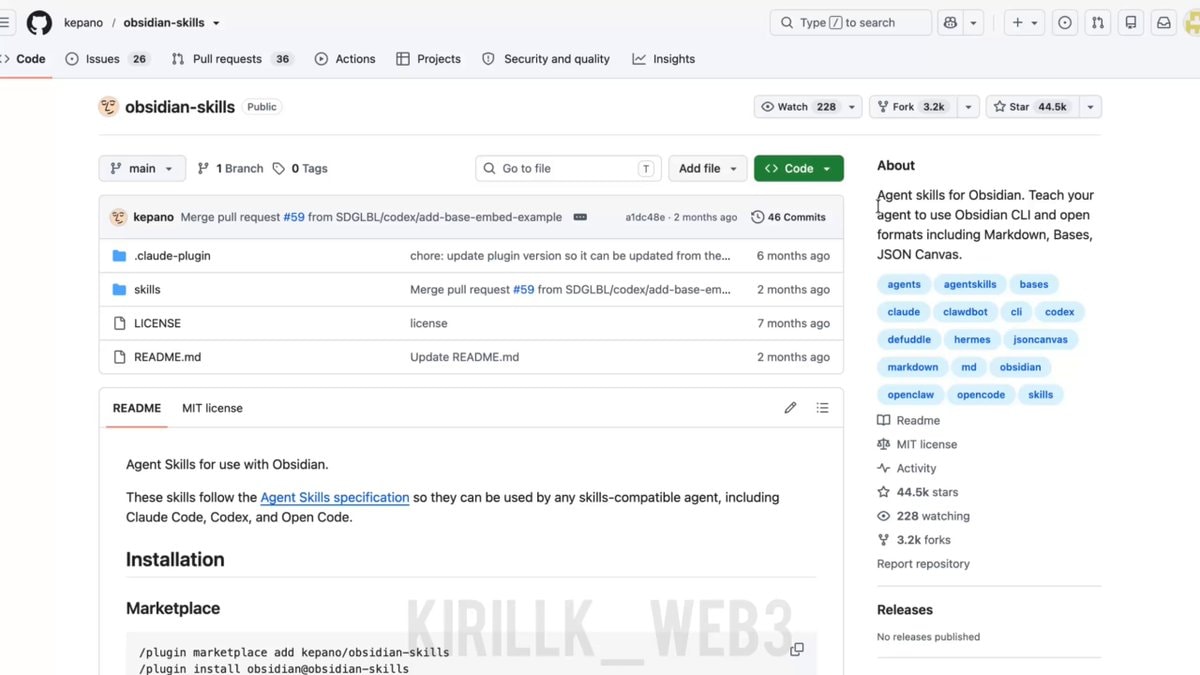Star the repository

coord(1033,107)
